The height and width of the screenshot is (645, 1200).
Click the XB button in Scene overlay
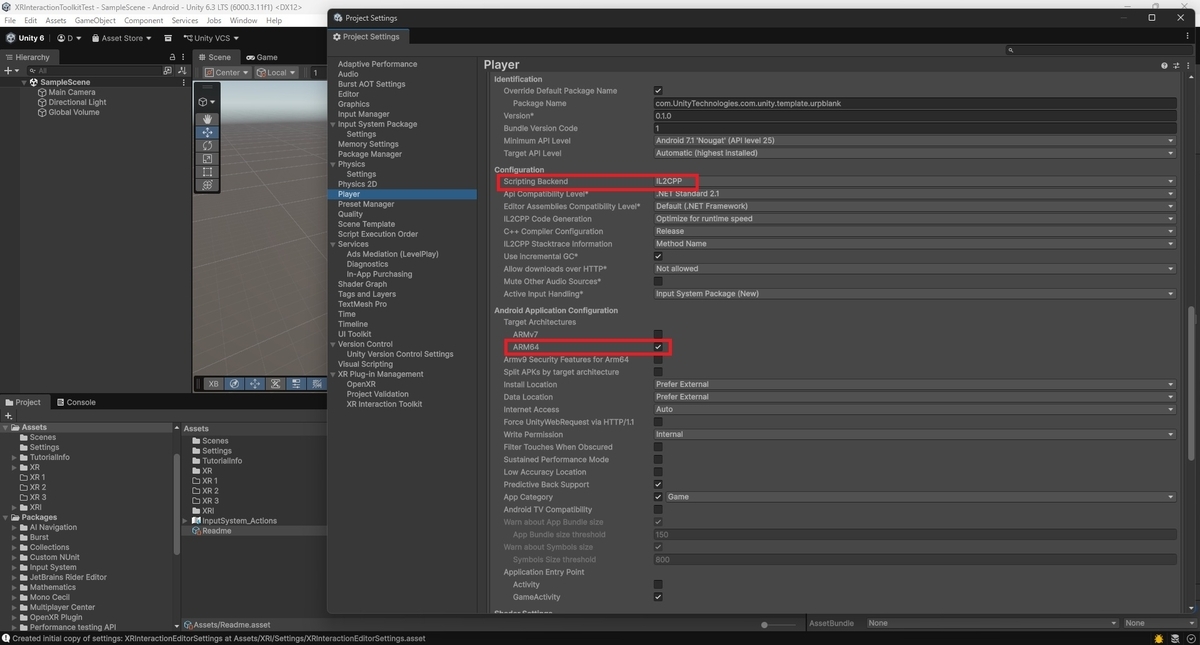(213, 383)
